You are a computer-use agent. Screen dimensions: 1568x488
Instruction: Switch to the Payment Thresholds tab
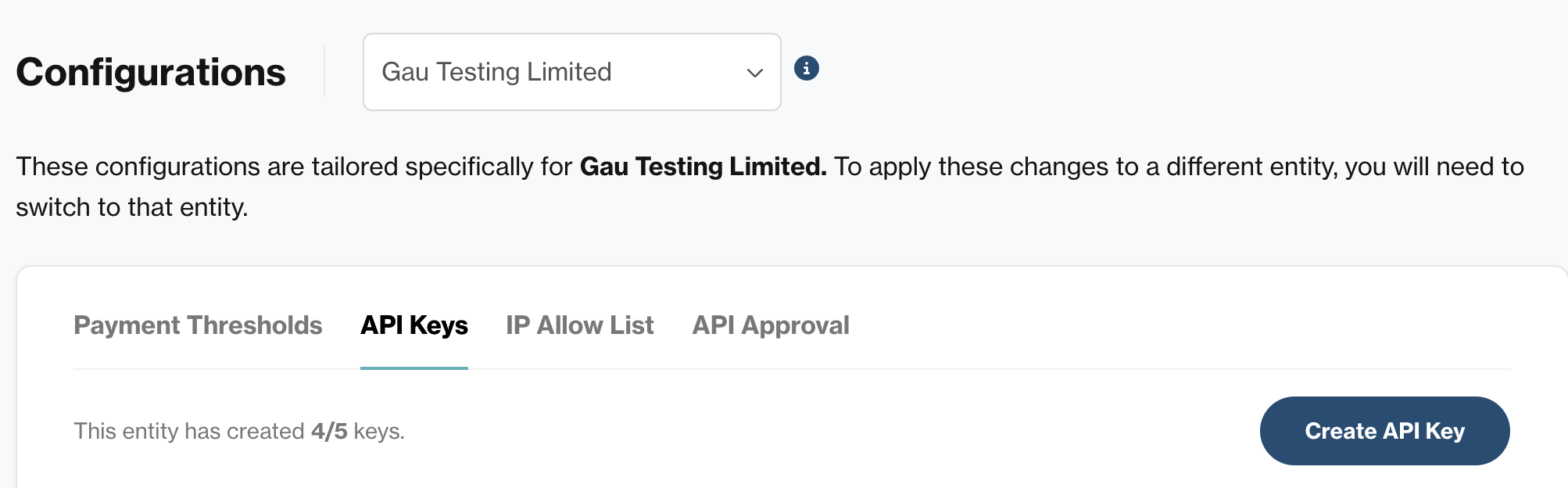coord(198,325)
